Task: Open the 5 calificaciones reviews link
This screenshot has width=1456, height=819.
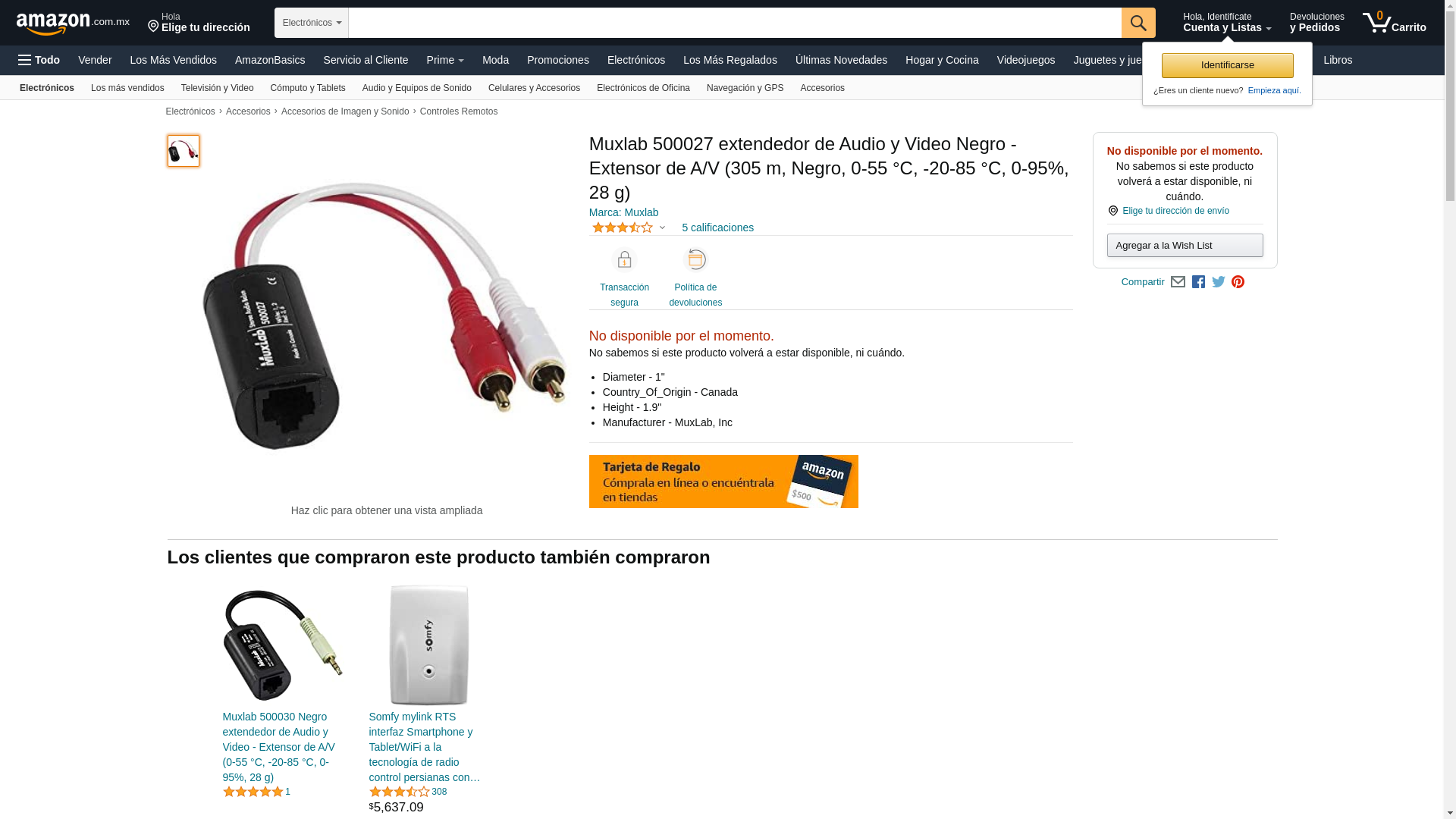Action: [x=717, y=227]
